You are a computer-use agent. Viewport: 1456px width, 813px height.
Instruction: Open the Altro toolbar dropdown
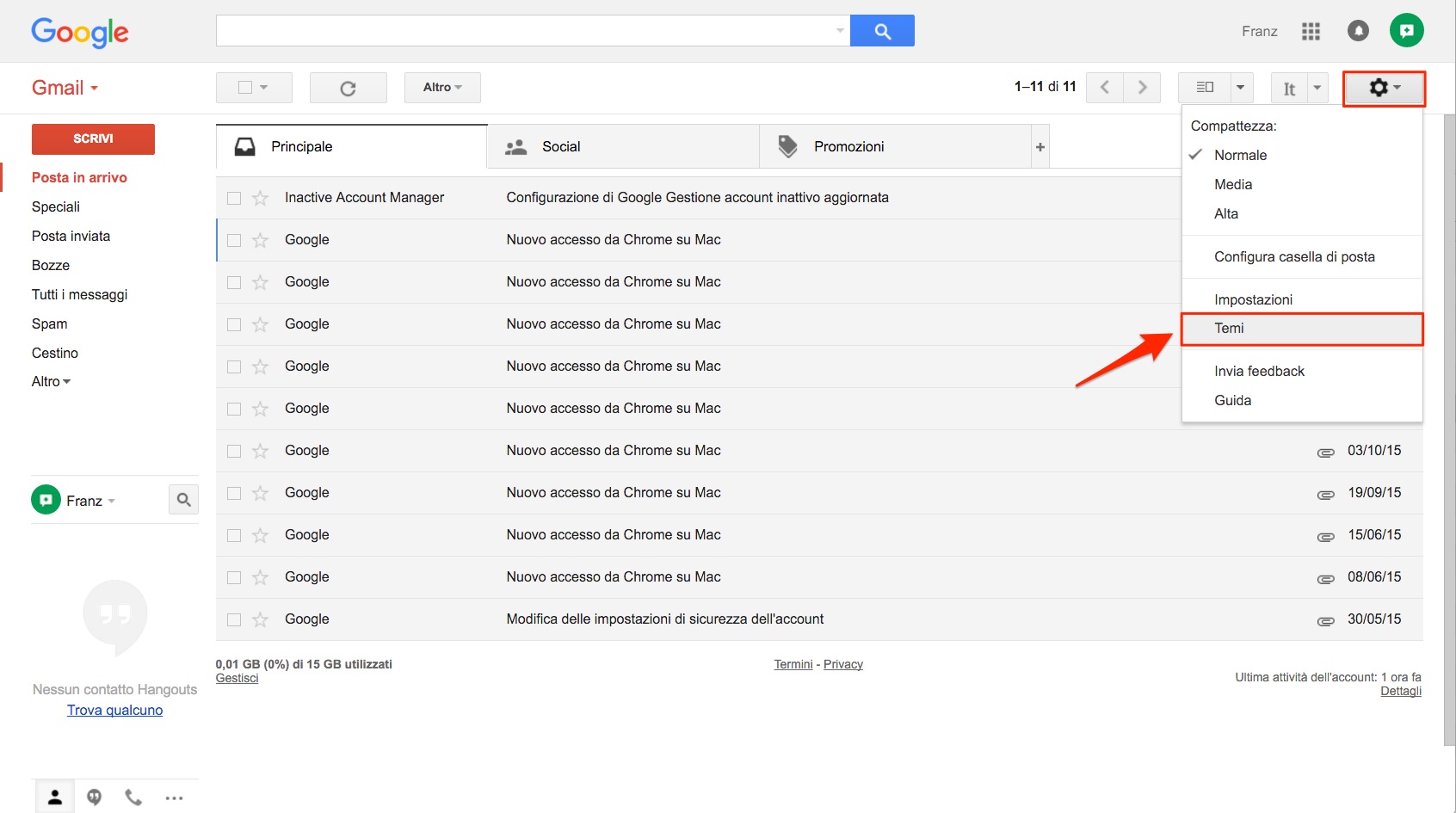[442, 87]
